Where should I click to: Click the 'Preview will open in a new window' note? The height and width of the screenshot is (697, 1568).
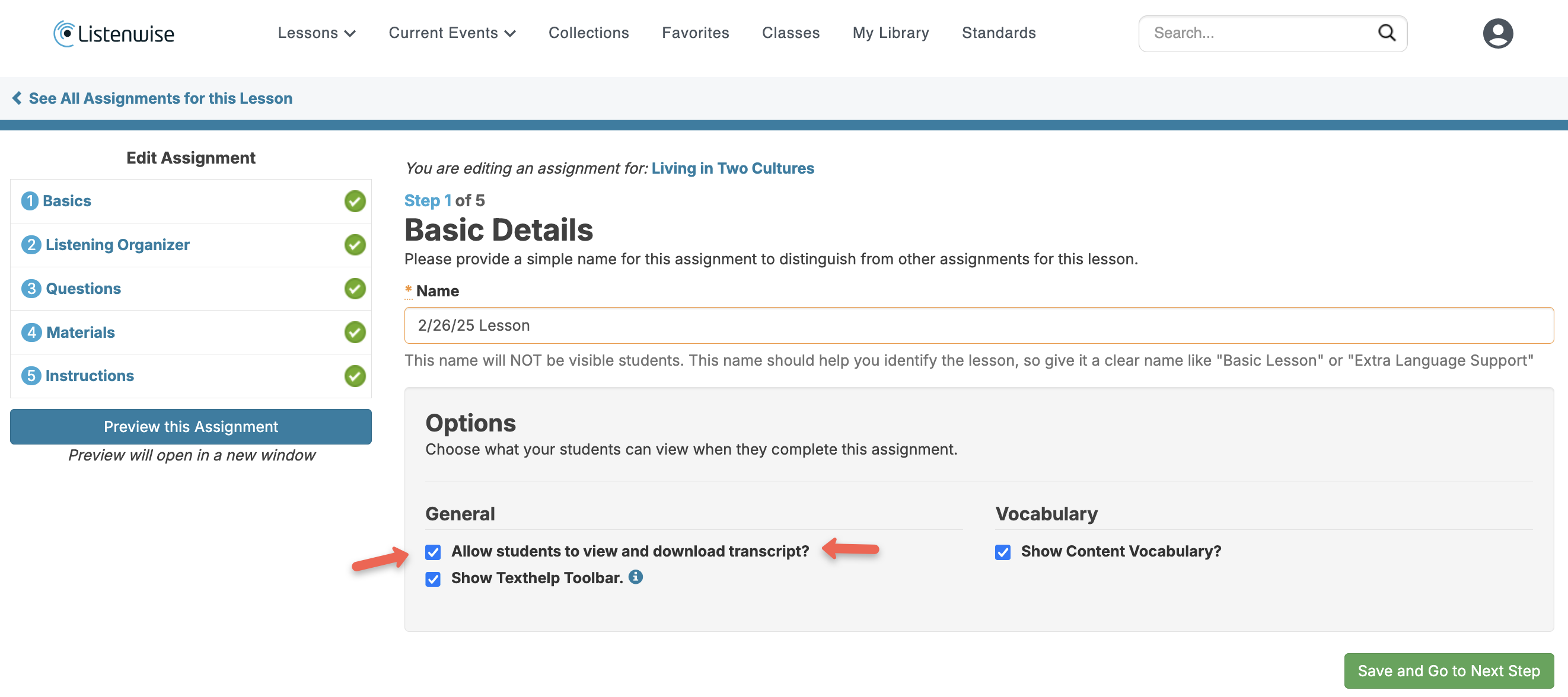point(191,456)
